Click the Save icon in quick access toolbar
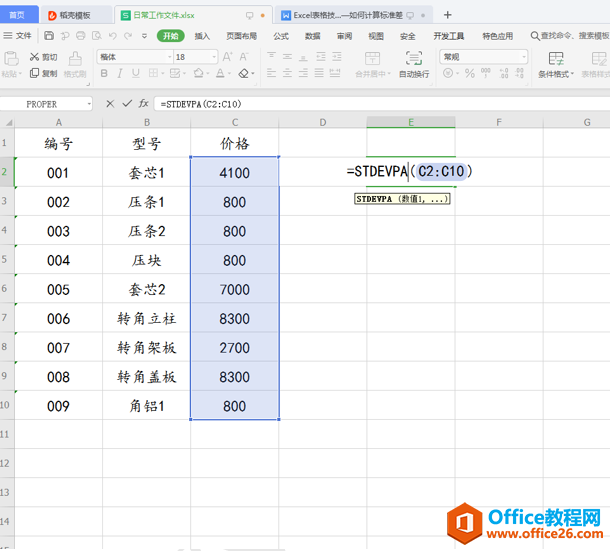 (49, 36)
